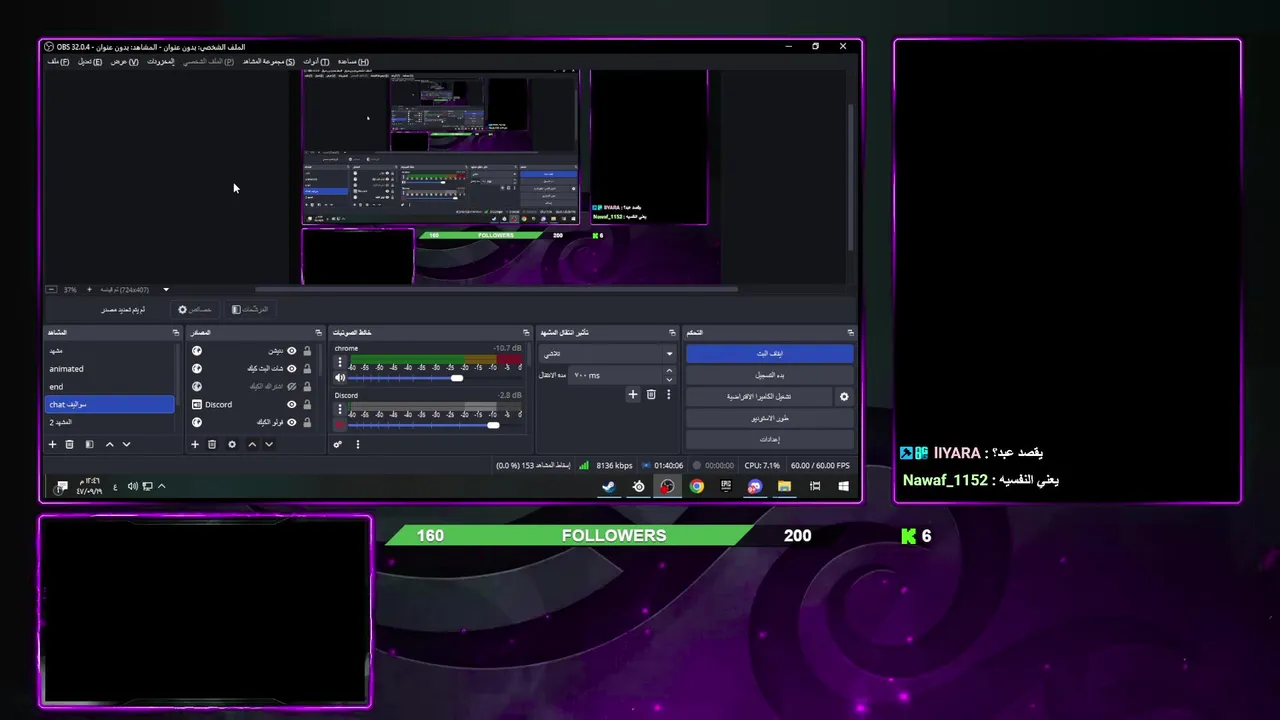Viewport: 1280px width, 720px height.
Task: Open the Discord audio track three-dot options
Action: pos(340,410)
